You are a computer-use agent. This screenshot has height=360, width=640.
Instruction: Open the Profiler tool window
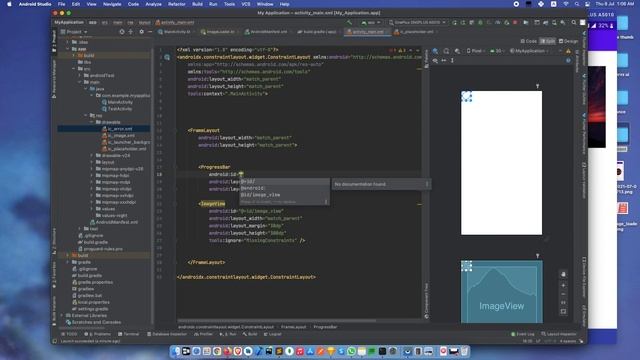click(x=204, y=334)
